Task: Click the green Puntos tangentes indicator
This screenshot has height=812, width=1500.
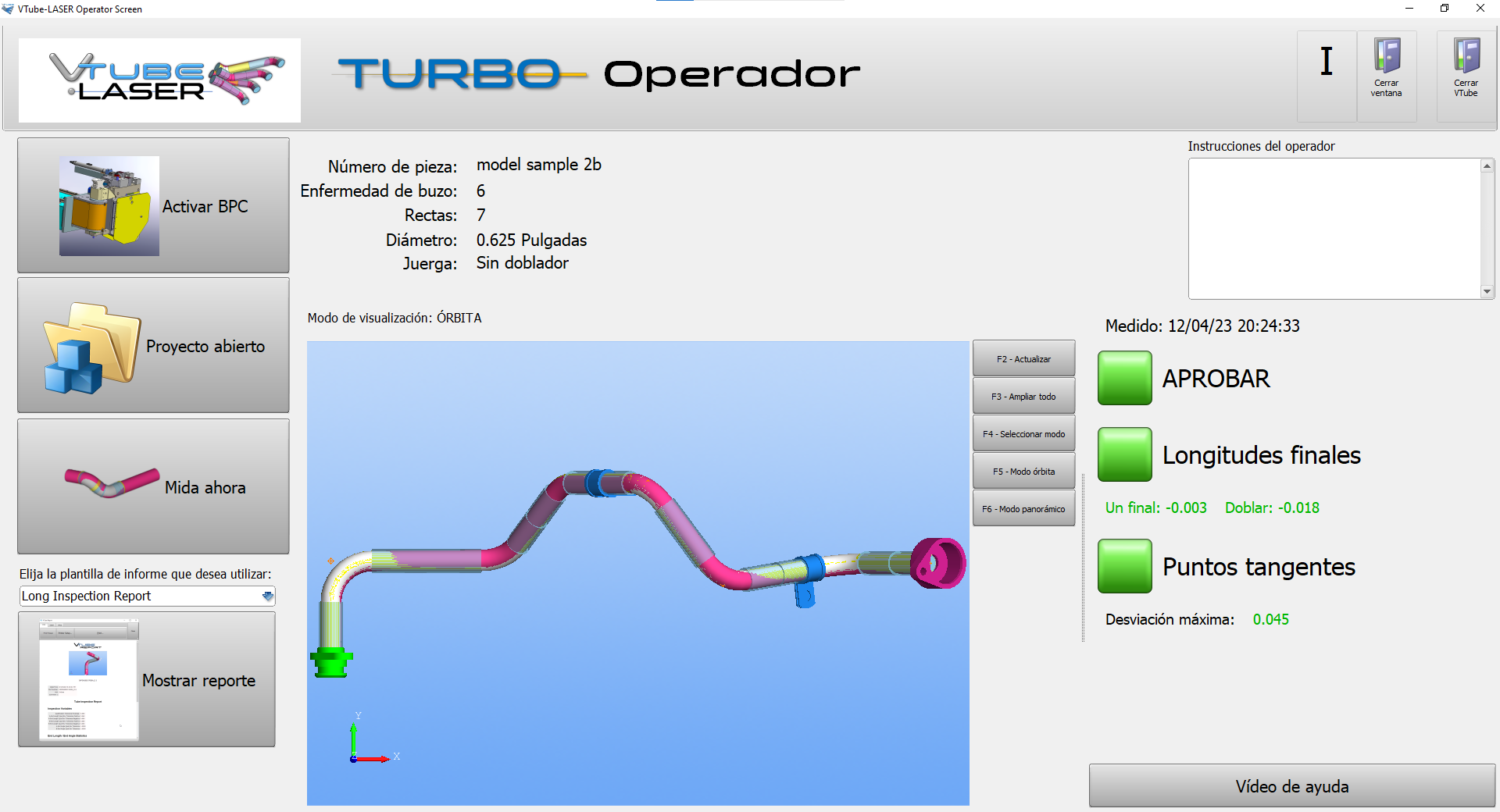Action: click(1124, 566)
